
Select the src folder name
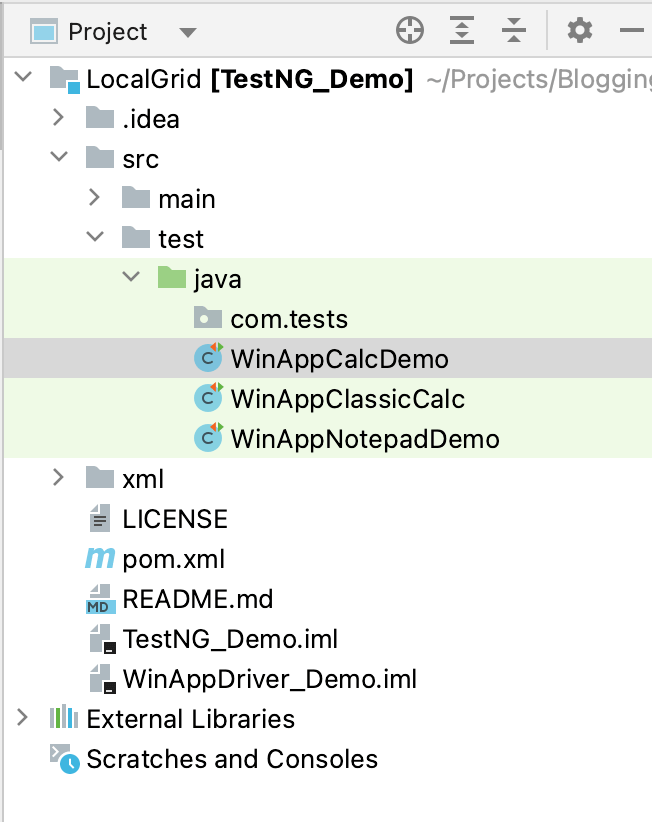pos(140,159)
